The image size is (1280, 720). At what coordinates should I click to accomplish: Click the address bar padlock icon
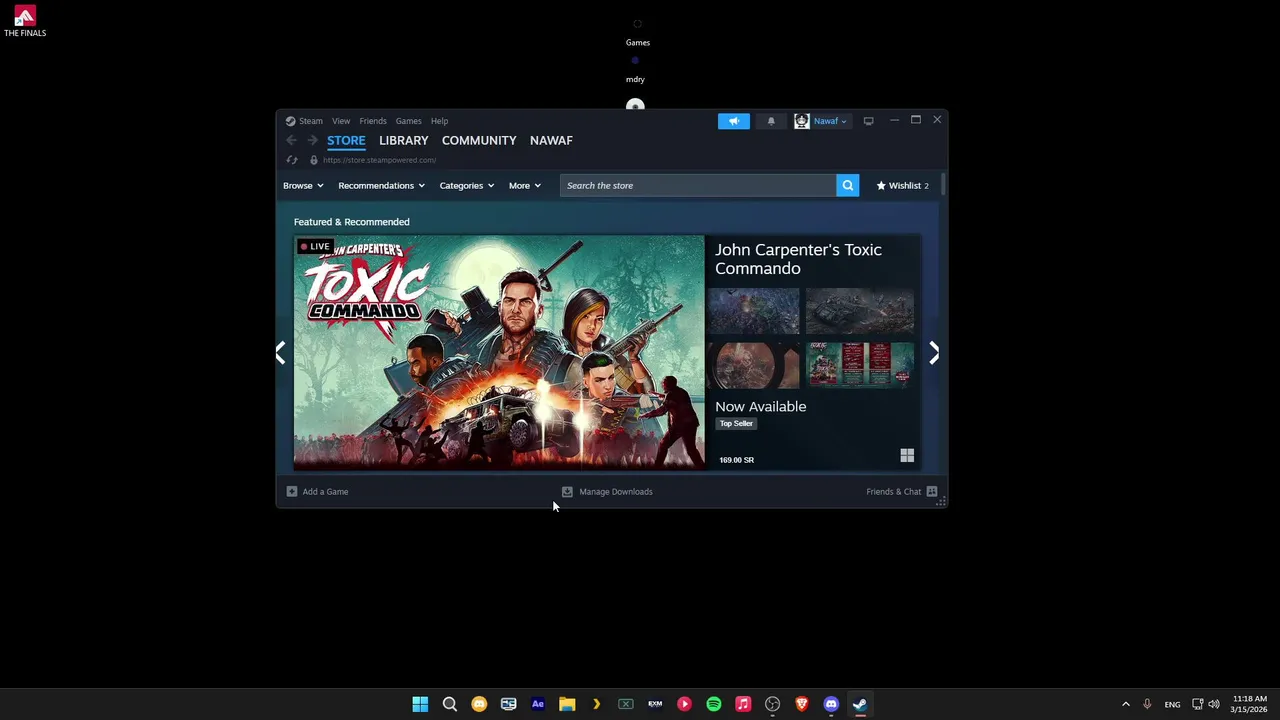pyautogui.click(x=314, y=160)
